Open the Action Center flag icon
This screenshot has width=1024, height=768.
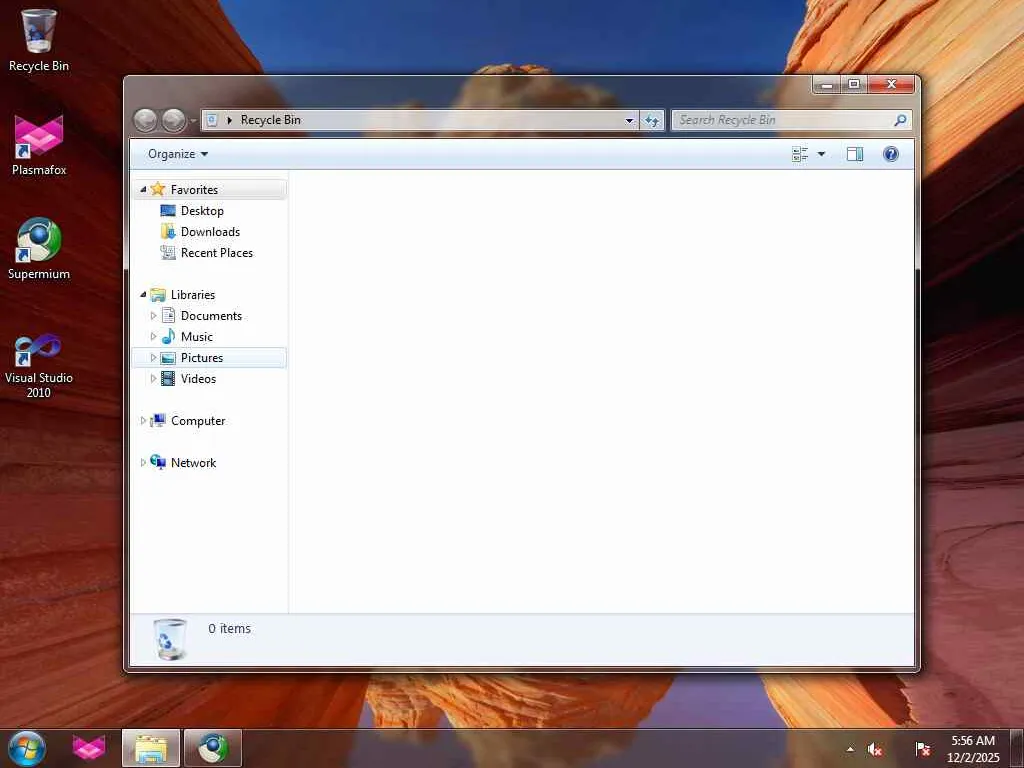923,749
